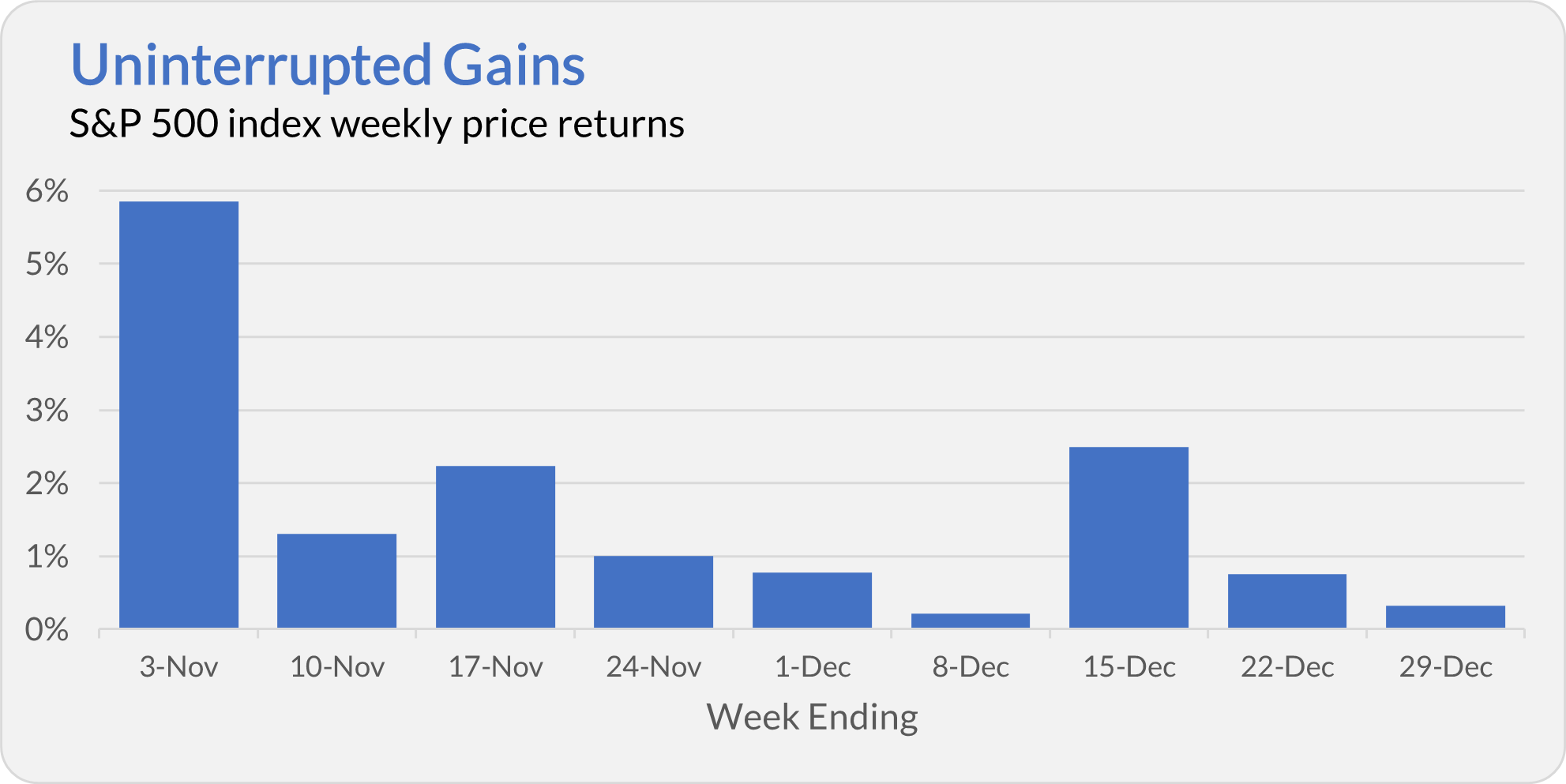1566x784 pixels.
Task: Select the S&P 500 index subtitle text
Action: click(x=377, y=124)
